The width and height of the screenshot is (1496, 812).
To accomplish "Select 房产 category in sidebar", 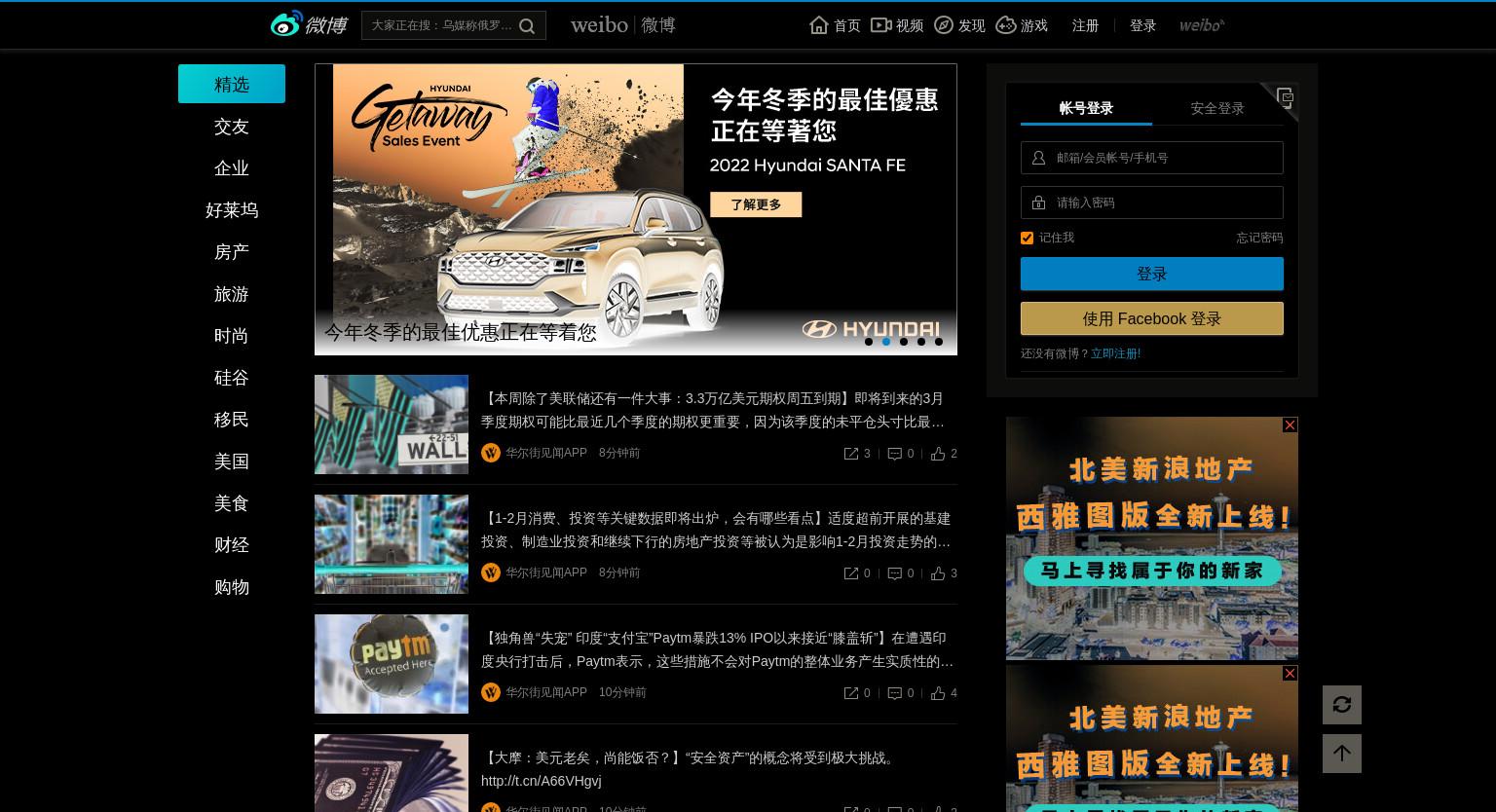I will pos(232,252).
